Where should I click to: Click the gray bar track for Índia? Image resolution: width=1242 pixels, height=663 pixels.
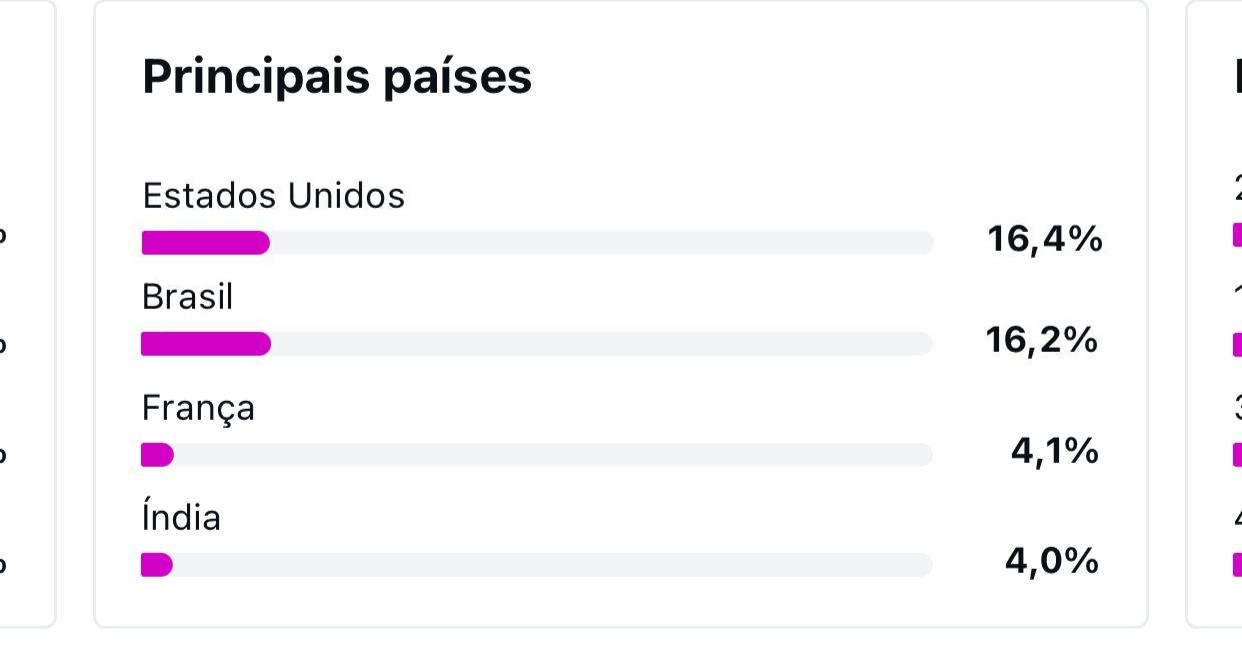pyautogui.click(x=552, y=565)
